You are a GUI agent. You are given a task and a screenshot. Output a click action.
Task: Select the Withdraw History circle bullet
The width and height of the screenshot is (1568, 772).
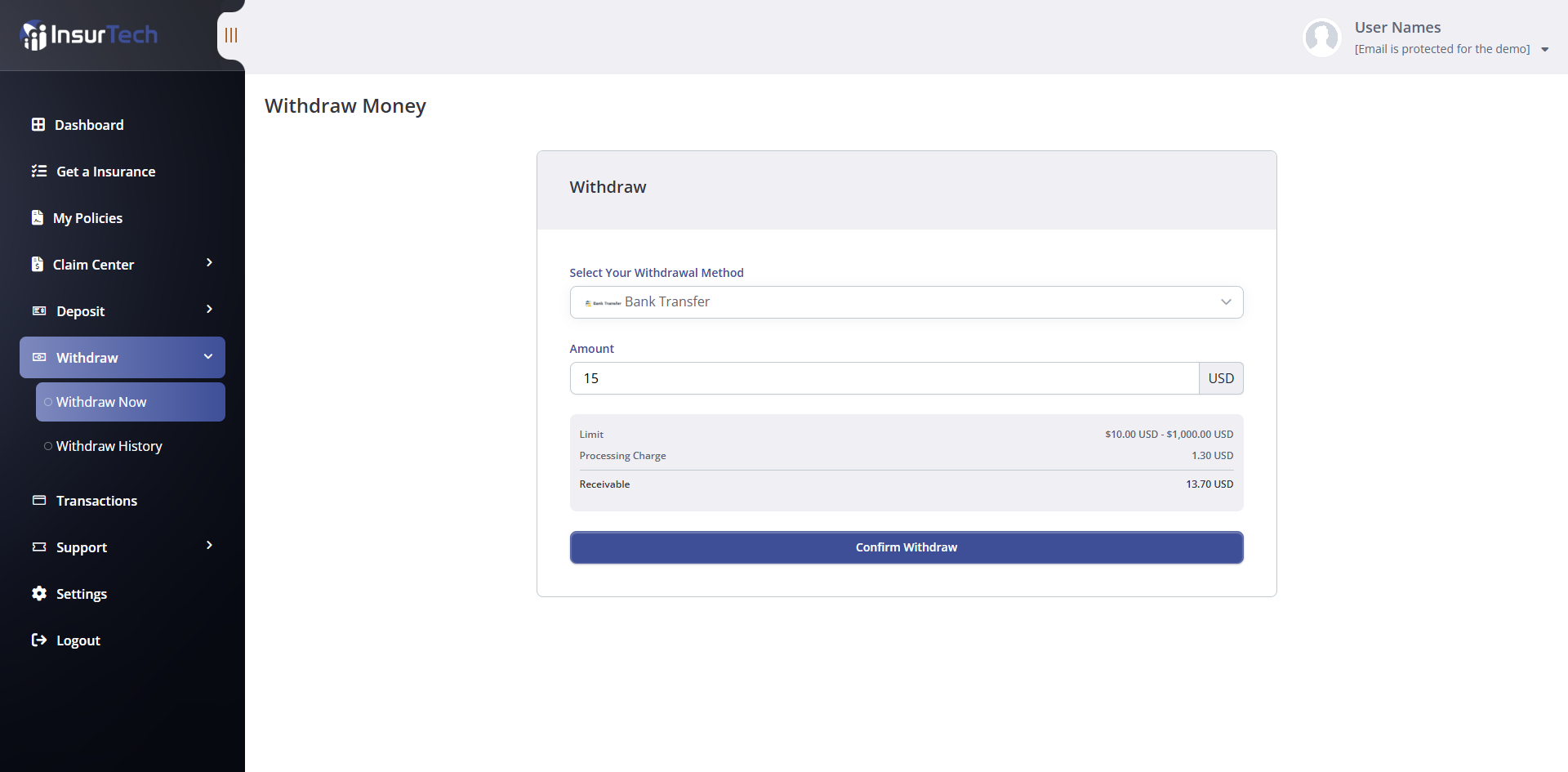pyautogui.click(x=48, y=446)
